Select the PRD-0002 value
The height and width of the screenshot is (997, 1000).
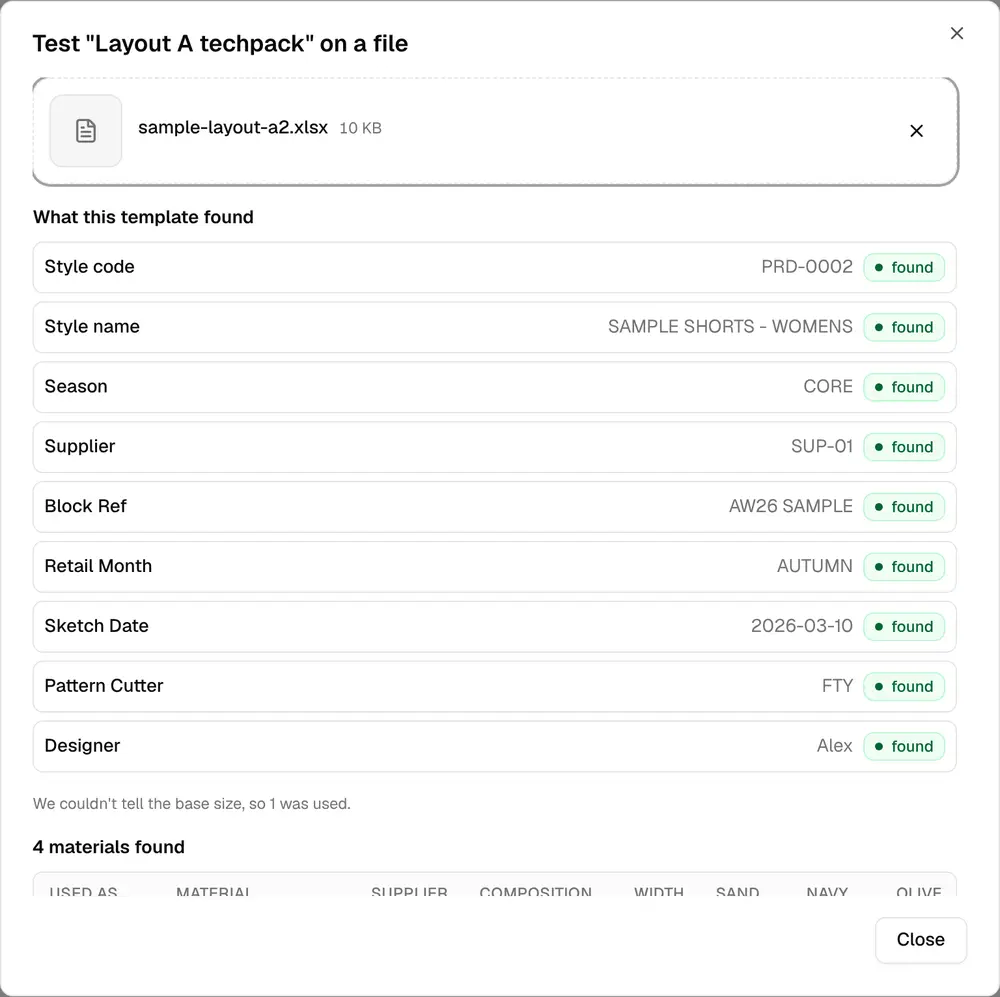(x=807, y=267)
